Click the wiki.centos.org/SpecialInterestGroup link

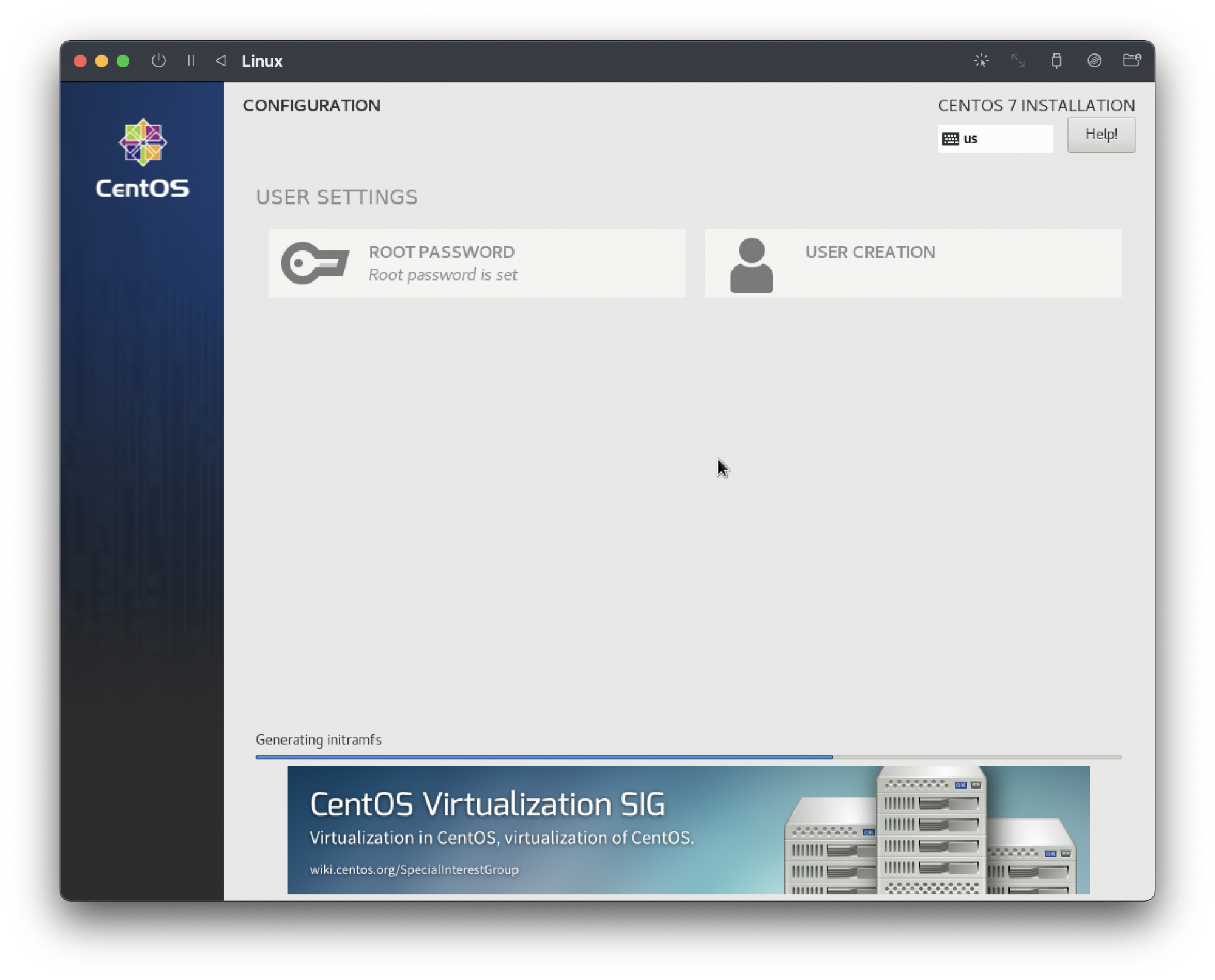[414, 869]
